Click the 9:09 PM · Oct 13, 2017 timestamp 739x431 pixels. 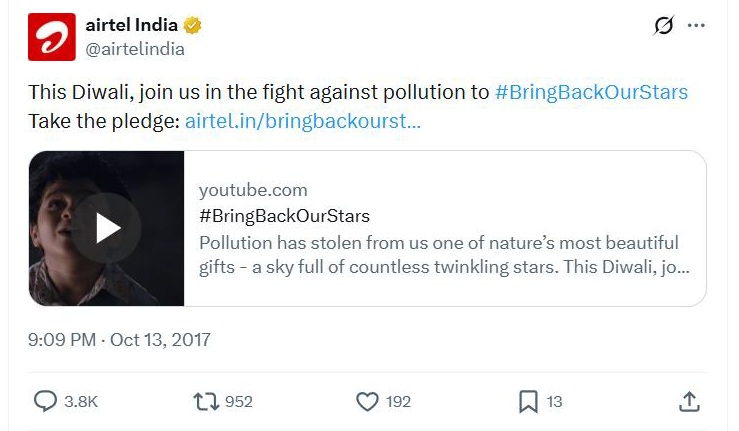[119, 339]
